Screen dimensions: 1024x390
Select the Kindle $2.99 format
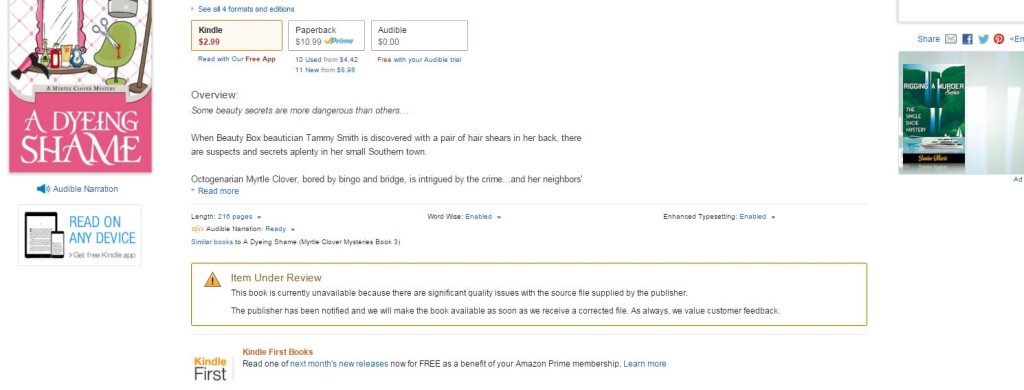pos(236,35)
